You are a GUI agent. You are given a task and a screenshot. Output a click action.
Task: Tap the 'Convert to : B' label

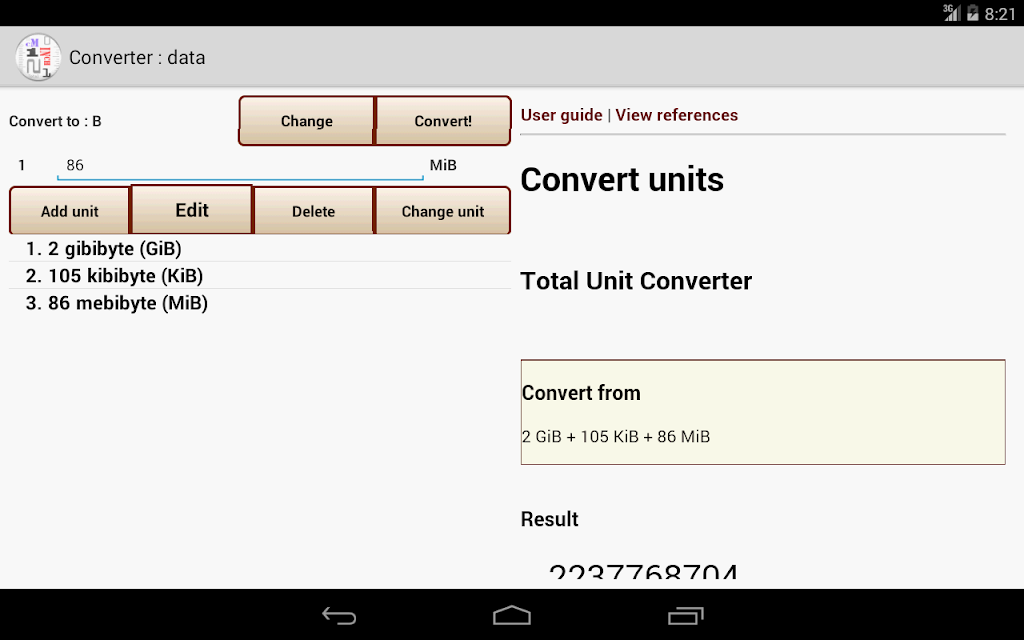point(56,121)
